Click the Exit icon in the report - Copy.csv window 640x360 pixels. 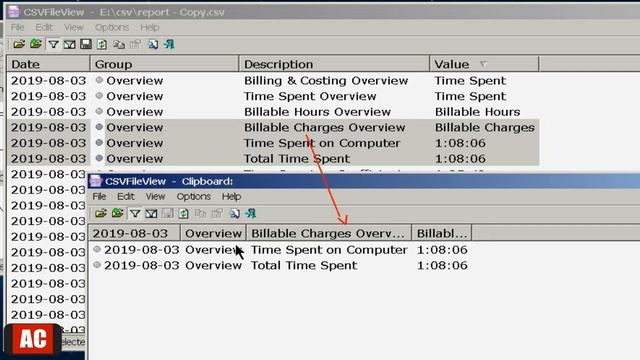pyautogui.click(x=169, y=44)
